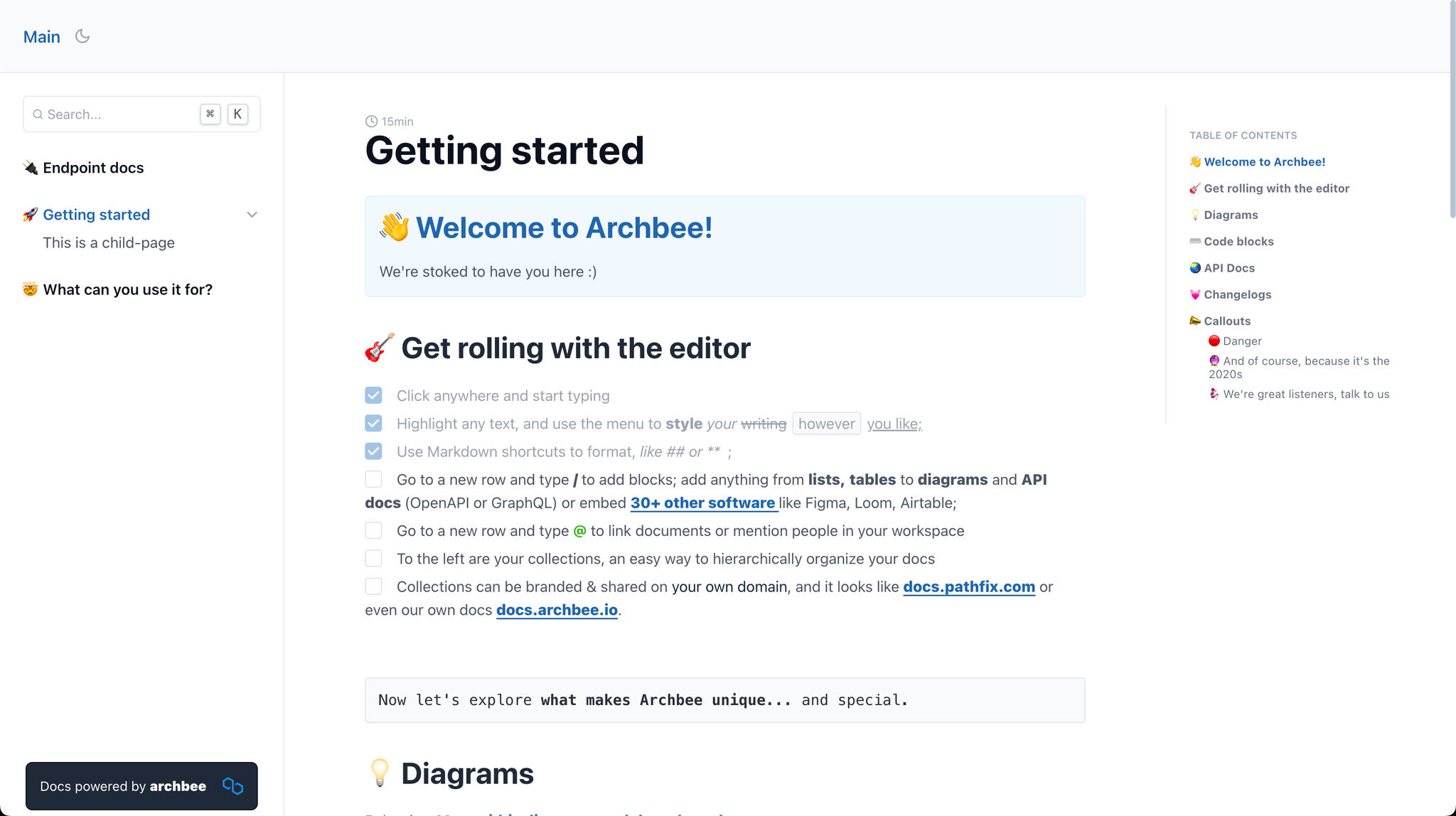The width and height of the screenshot is (1456, 816).
Task: Click the lightbulb icon beside Diagrams heading
Action: (x=380, y=773)
